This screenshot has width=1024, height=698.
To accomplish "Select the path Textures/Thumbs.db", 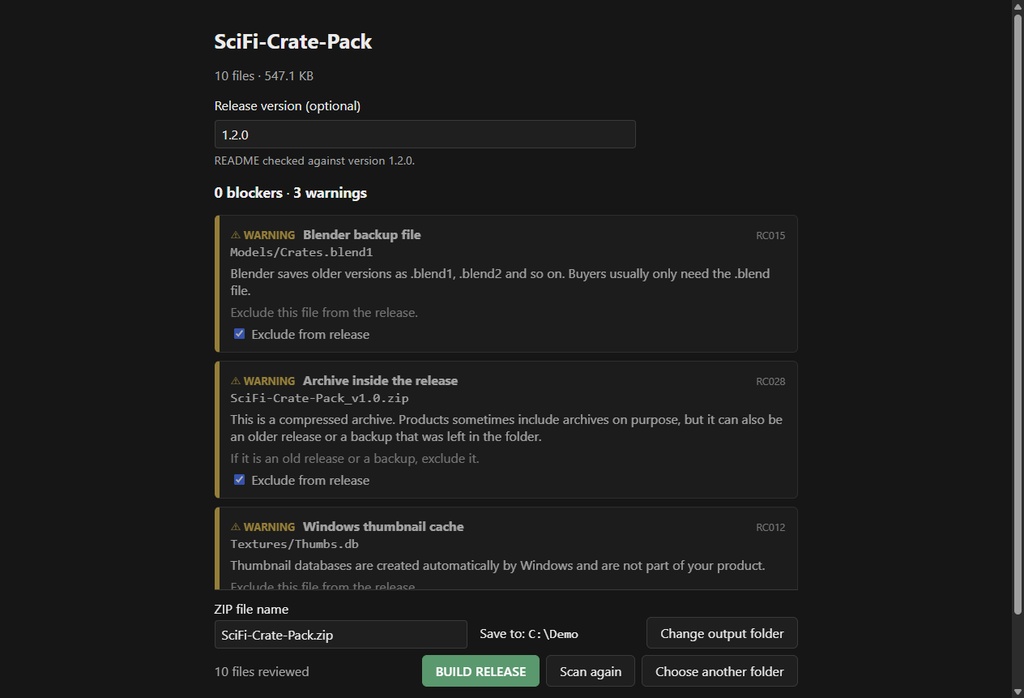I will (x=294, y=544).
